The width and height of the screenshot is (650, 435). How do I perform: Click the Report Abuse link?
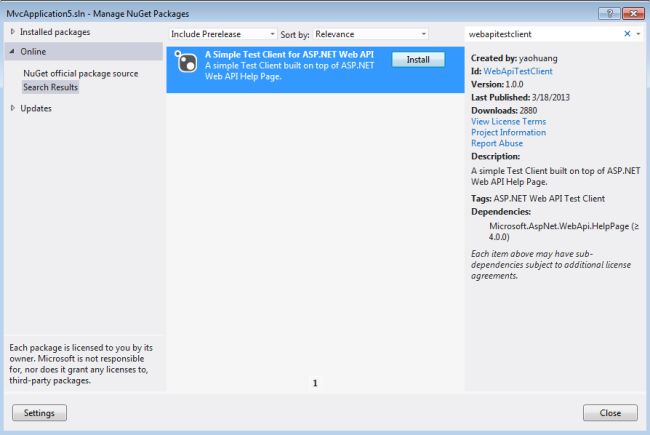tap(497, 143)
